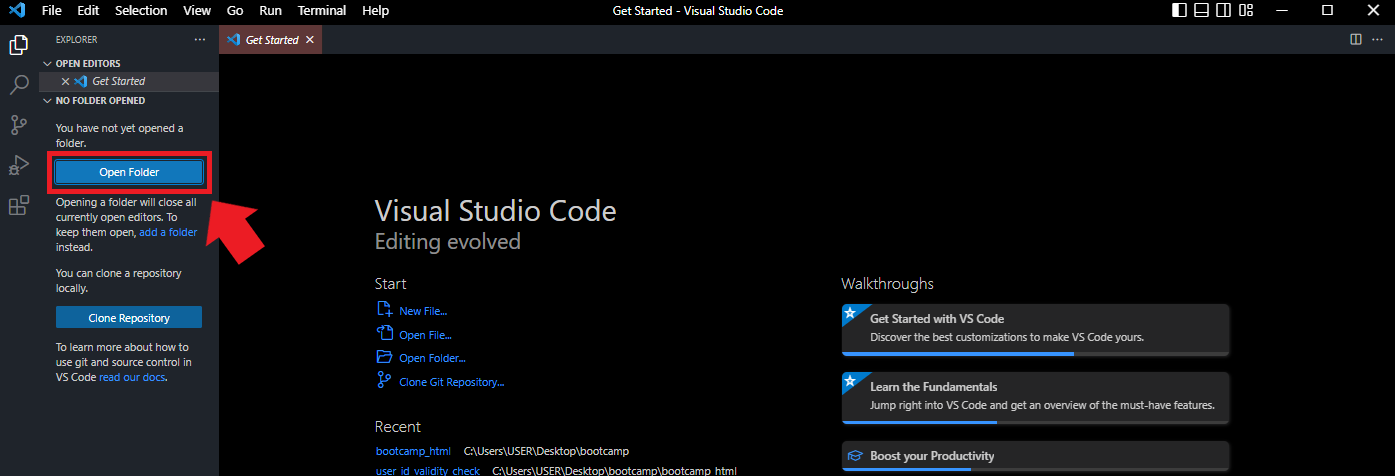Toggle the Panel layout icon
Image resolution: width=1395 pixels, height=476 pixels.
(x=1201, y=11)
